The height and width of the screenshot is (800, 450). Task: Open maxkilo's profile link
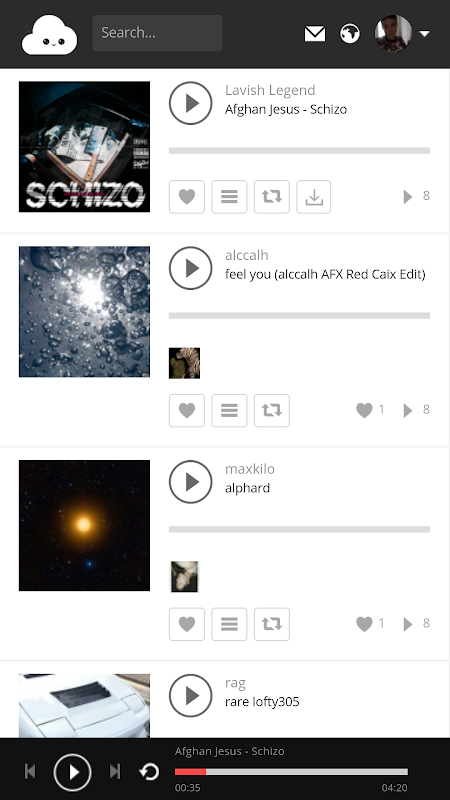point(249,469)
